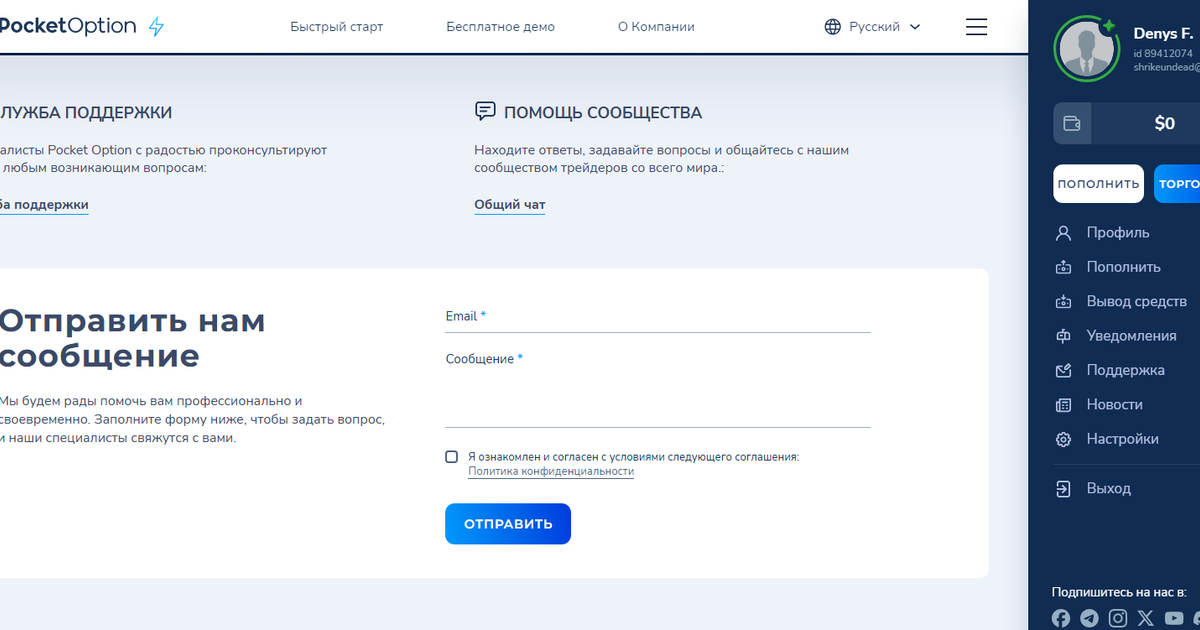
Task: Click the Уведомления notifications icon
Action: 1064,336
